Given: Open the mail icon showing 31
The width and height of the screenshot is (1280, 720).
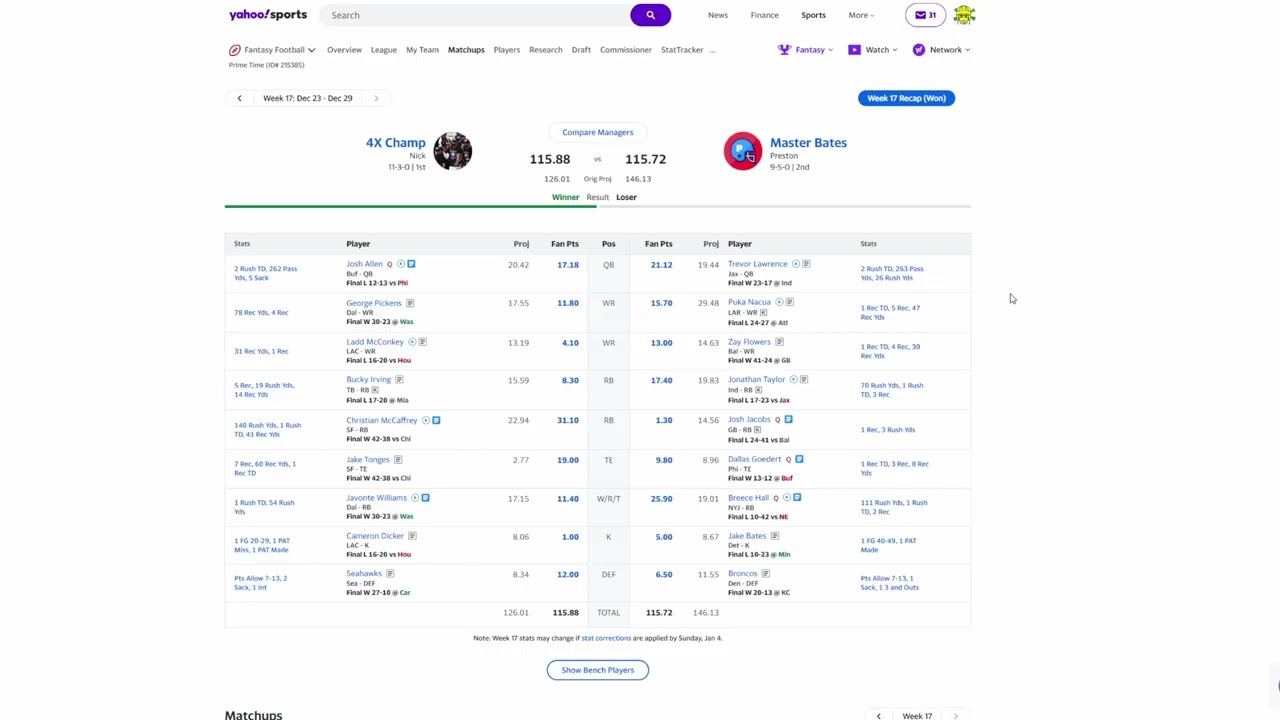Looking at the screenshot, I should pos(925,15).
